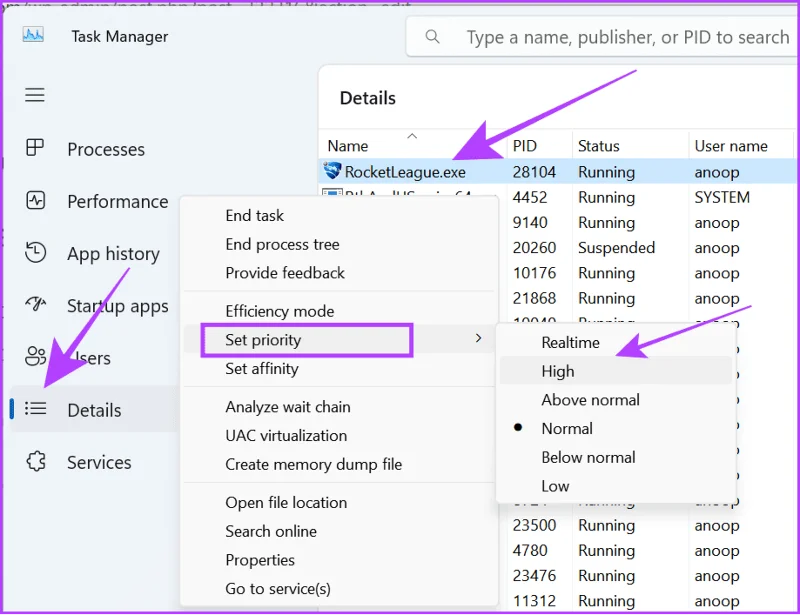Click PID 10176 cell
This screenshot has width=800, height=615.
click(x=534, y=273)
